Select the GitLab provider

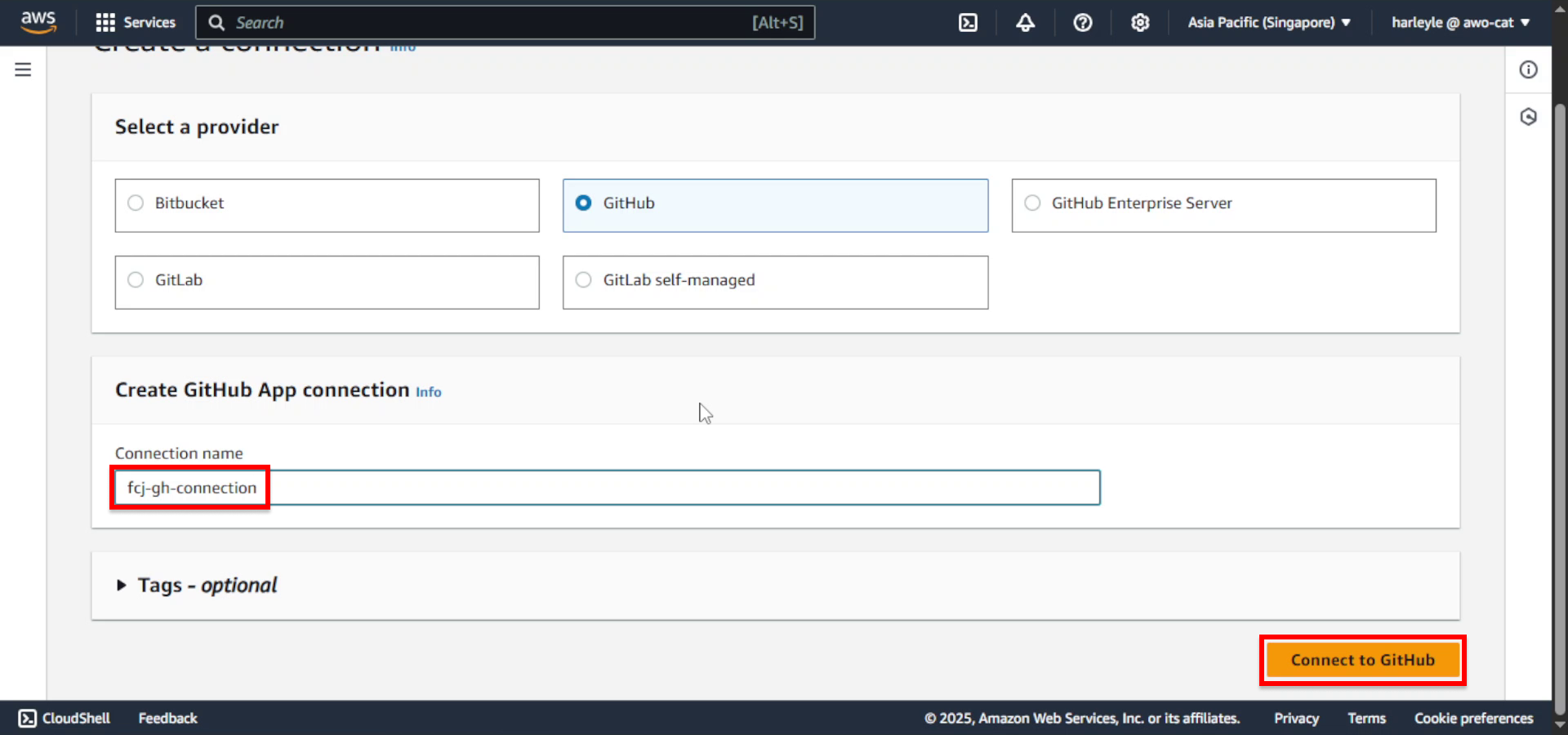(327, 282)
